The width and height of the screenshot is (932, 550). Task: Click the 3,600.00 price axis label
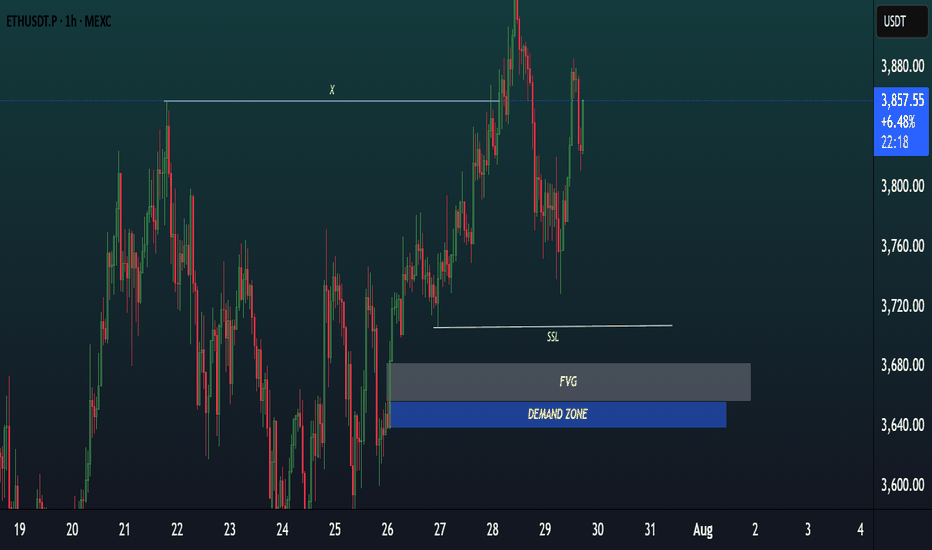pos(902,485)
